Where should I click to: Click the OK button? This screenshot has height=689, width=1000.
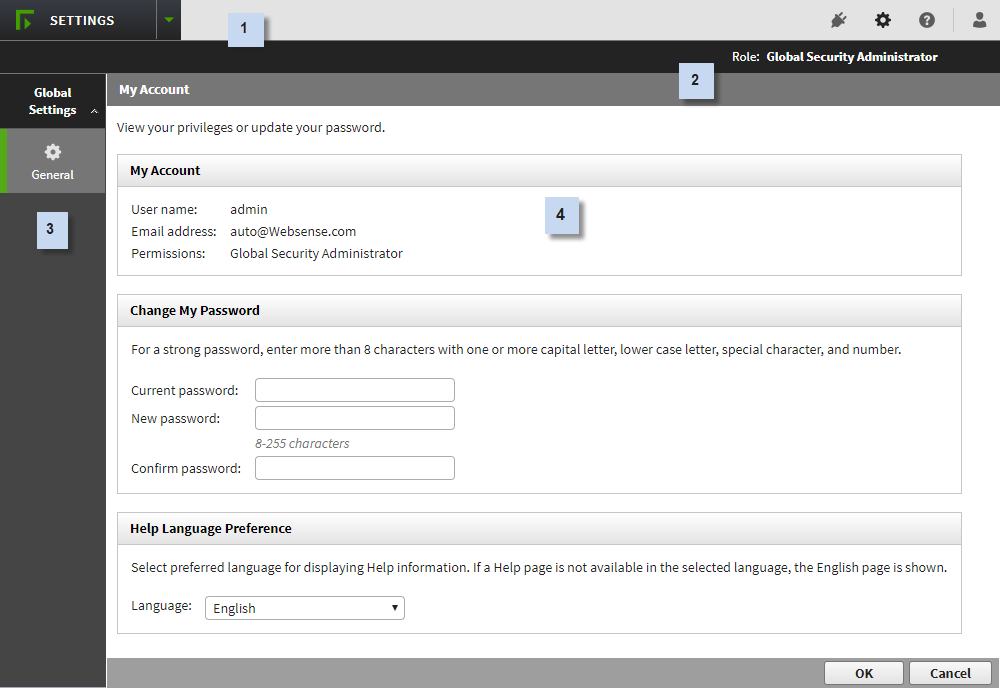pos(864,673)
